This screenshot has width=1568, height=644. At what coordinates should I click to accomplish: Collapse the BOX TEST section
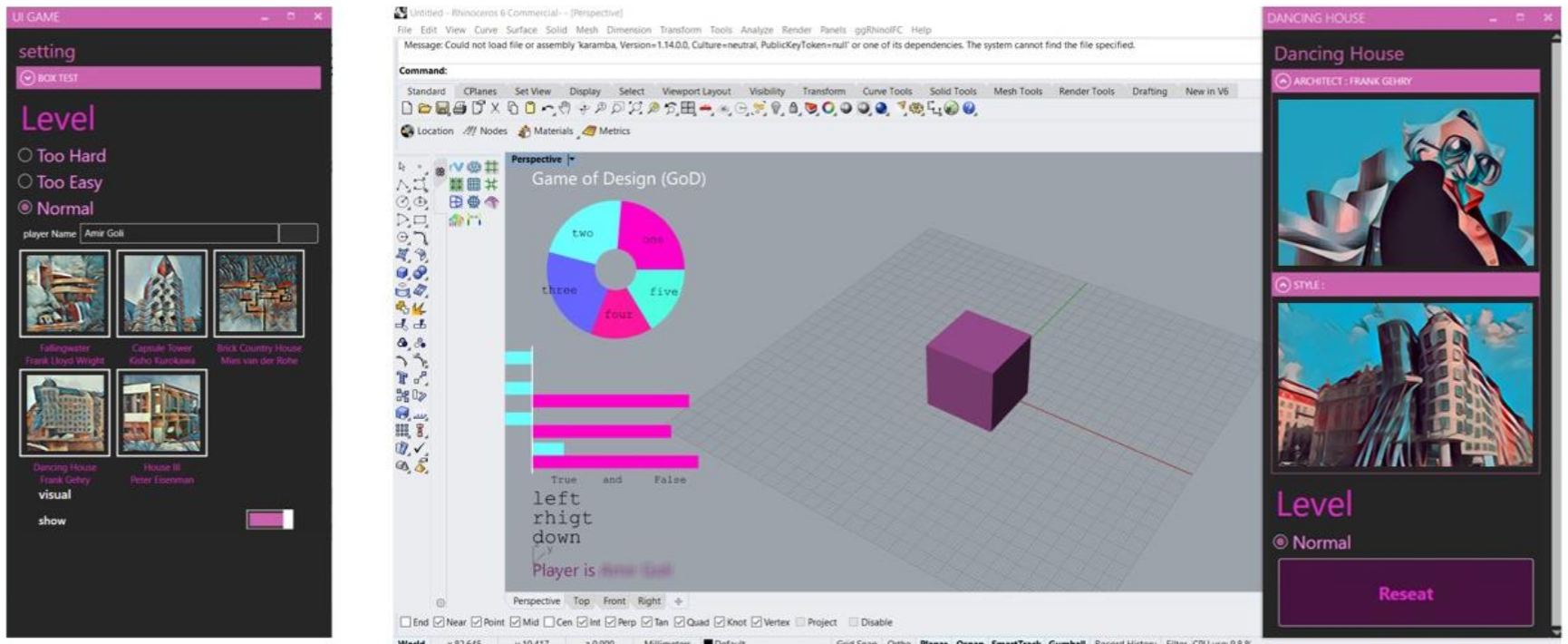[x=28, y=78]
